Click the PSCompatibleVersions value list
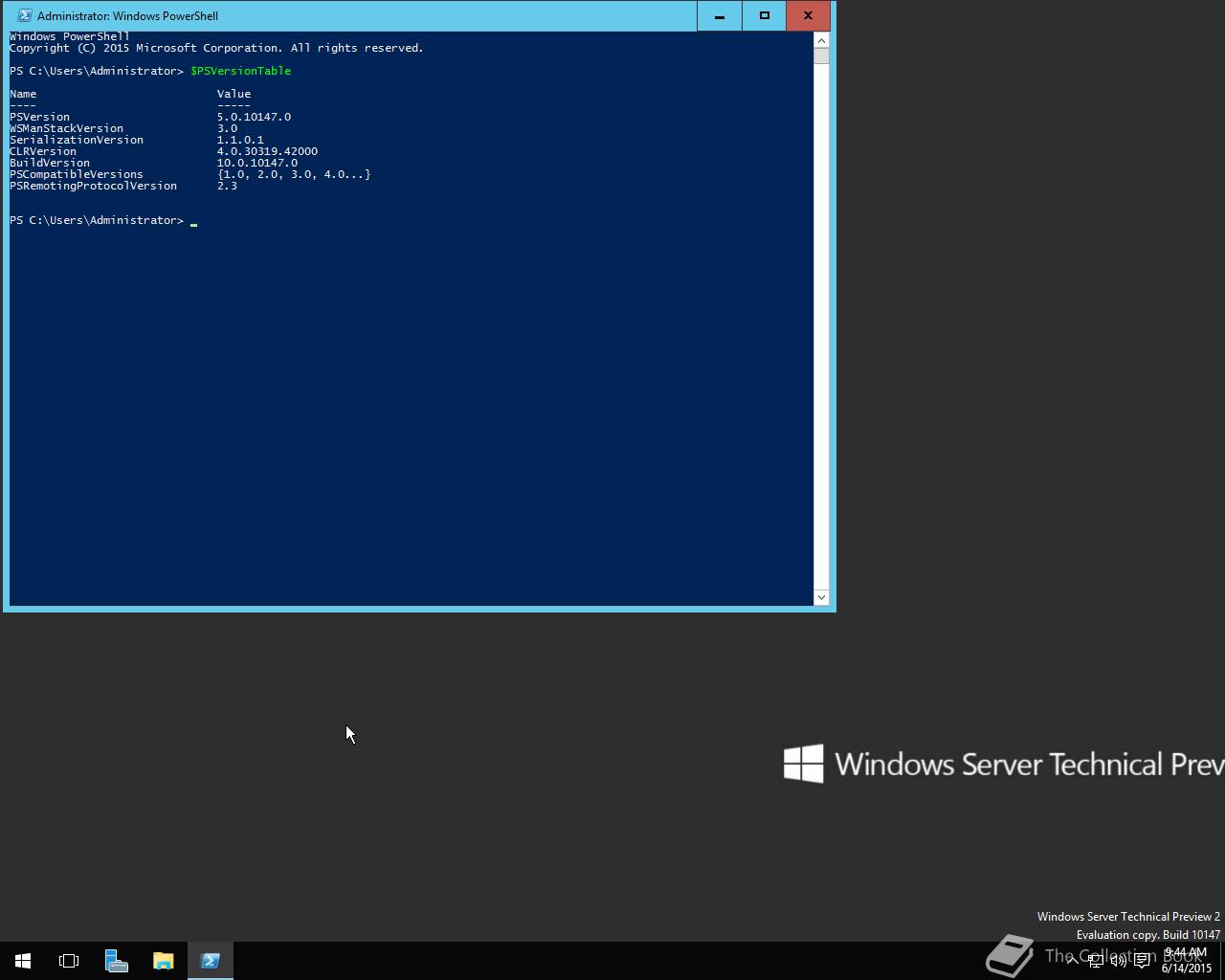 click(293, 174)
